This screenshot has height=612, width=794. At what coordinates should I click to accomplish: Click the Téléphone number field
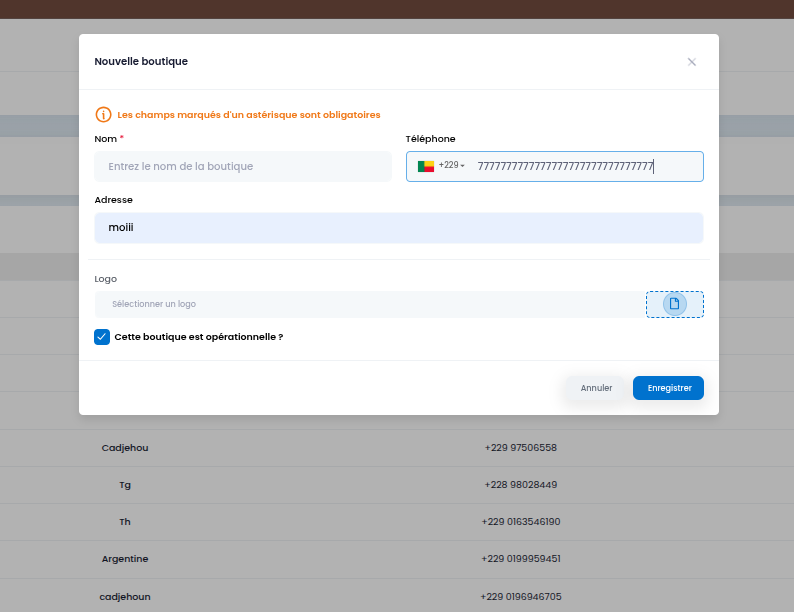pos(587,167)
